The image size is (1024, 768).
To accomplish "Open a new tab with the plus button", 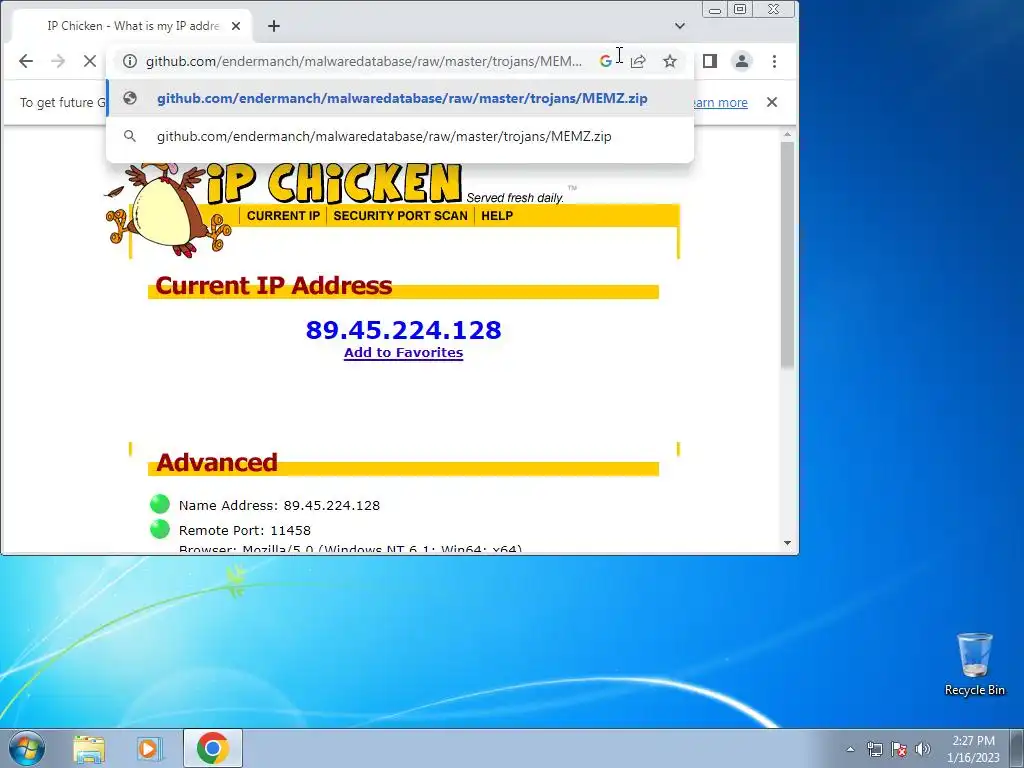I will tap(274, 26).
